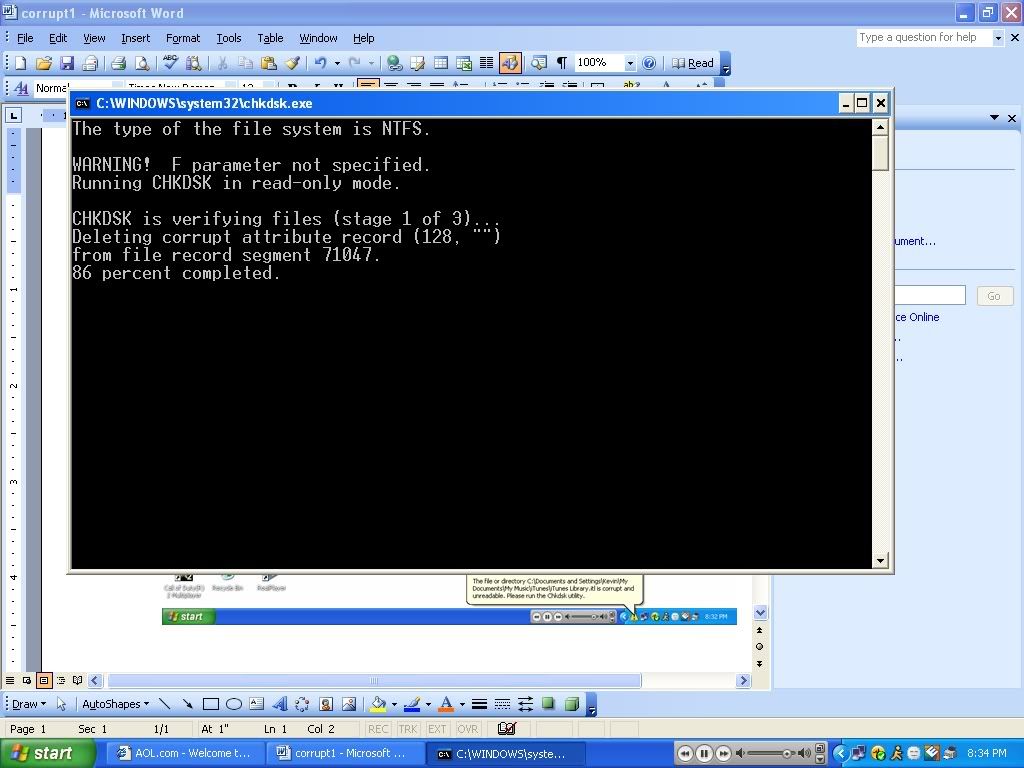Open the AutoShapes dropdown menu
The width and height of the screenshot is (1024, 768).
tap(115, 704)
